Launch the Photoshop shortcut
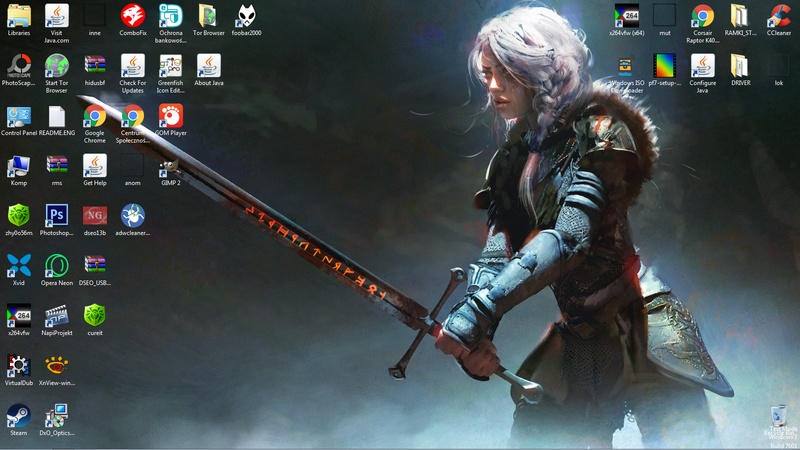 57,216
